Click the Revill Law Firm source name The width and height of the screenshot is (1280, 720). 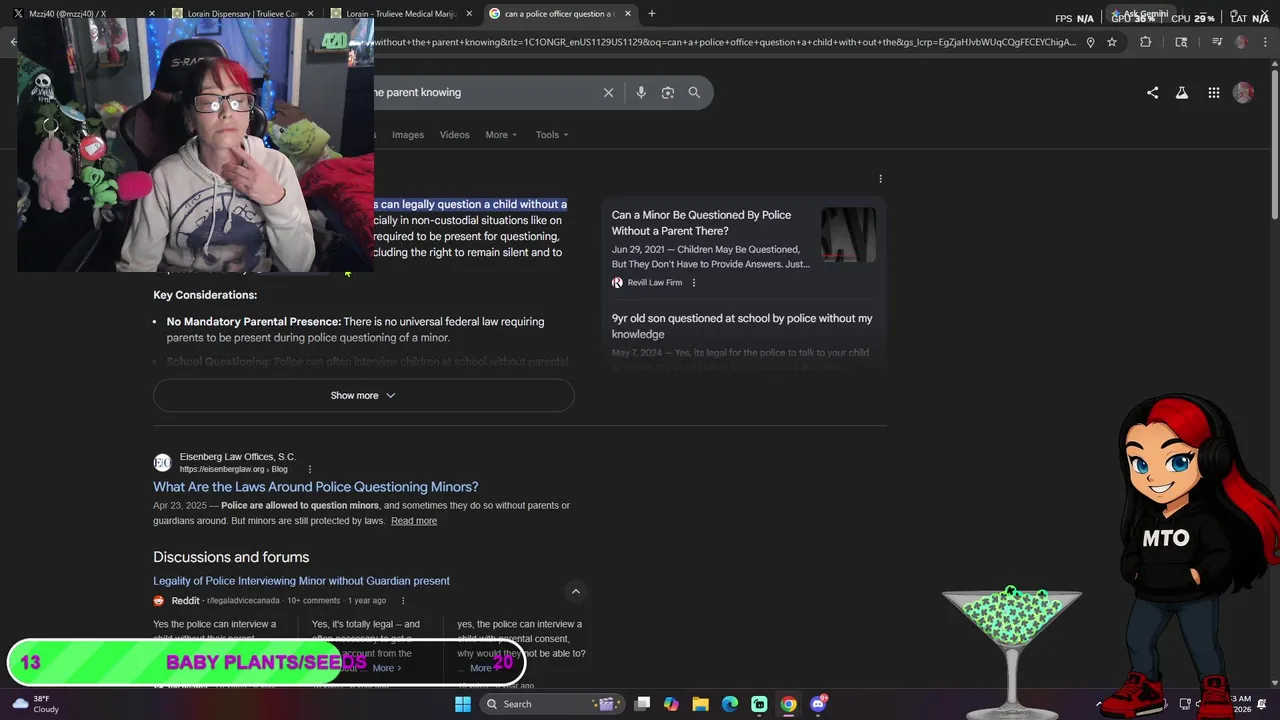coord(654,283)
